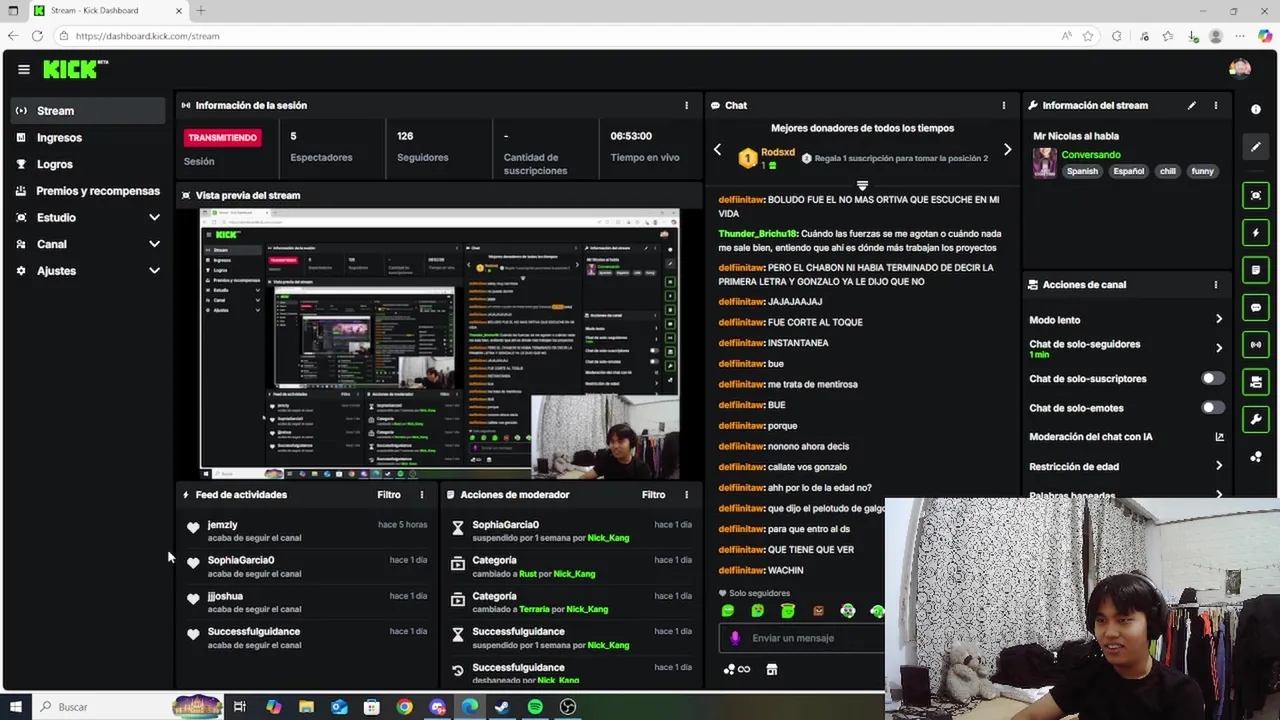
Task: Select Stream in the left sidebar
Action: [88, 111]
